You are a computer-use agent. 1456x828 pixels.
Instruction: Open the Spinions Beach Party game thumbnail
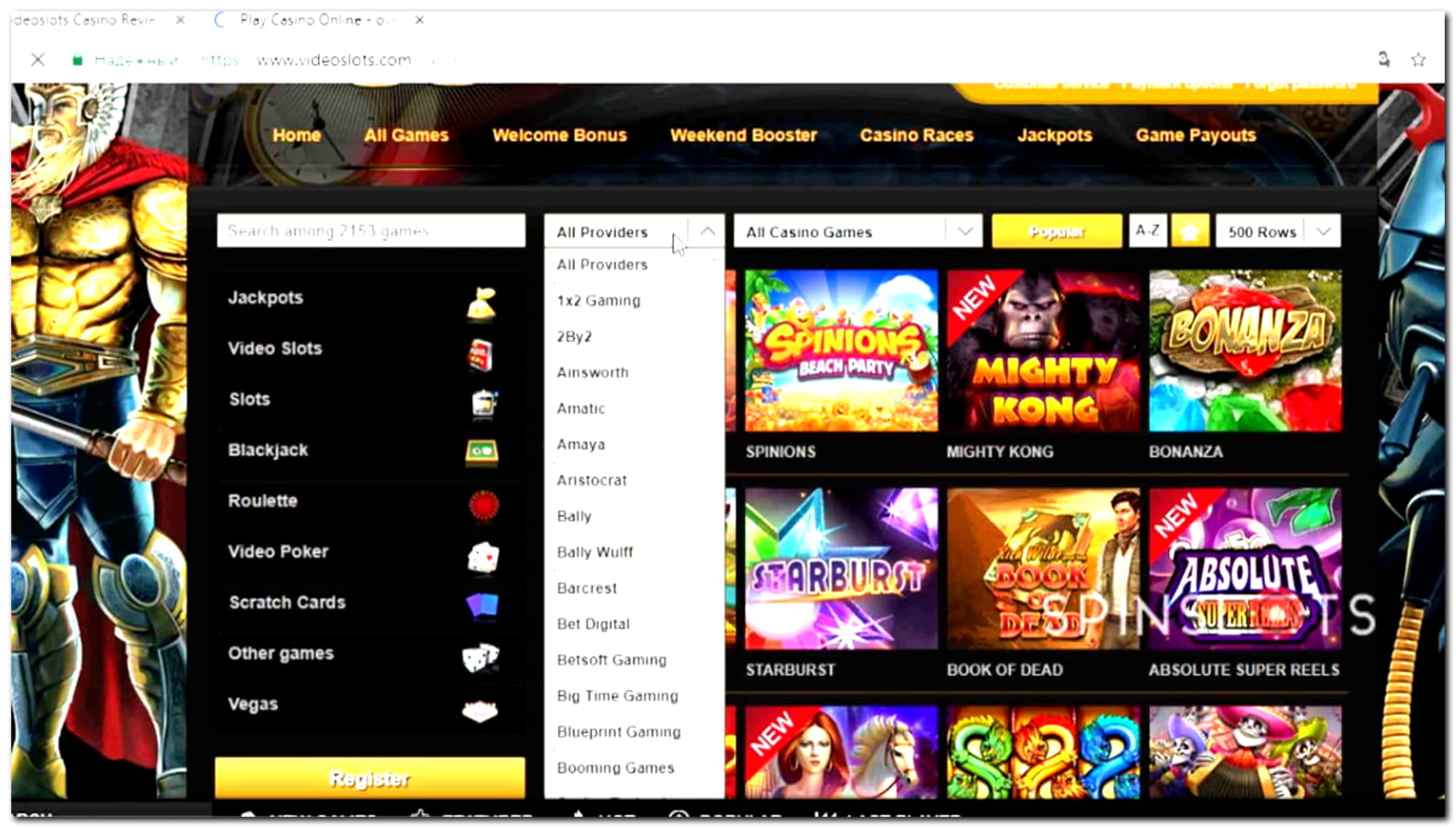point(840,351)
